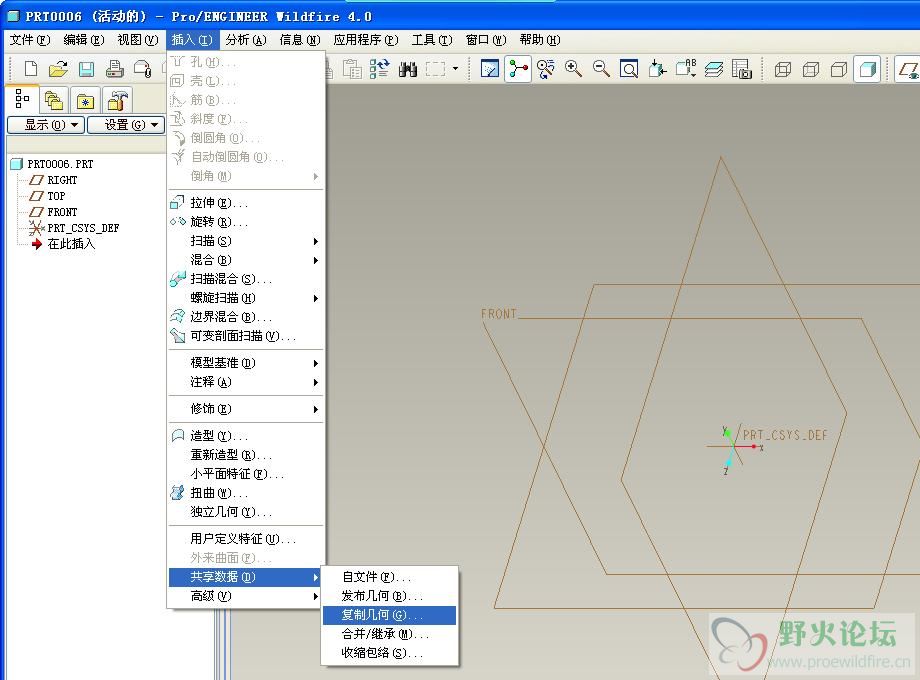The image size is (920, 680).
Task: Open the 编辑(E) menu
Action: [84, 40]
